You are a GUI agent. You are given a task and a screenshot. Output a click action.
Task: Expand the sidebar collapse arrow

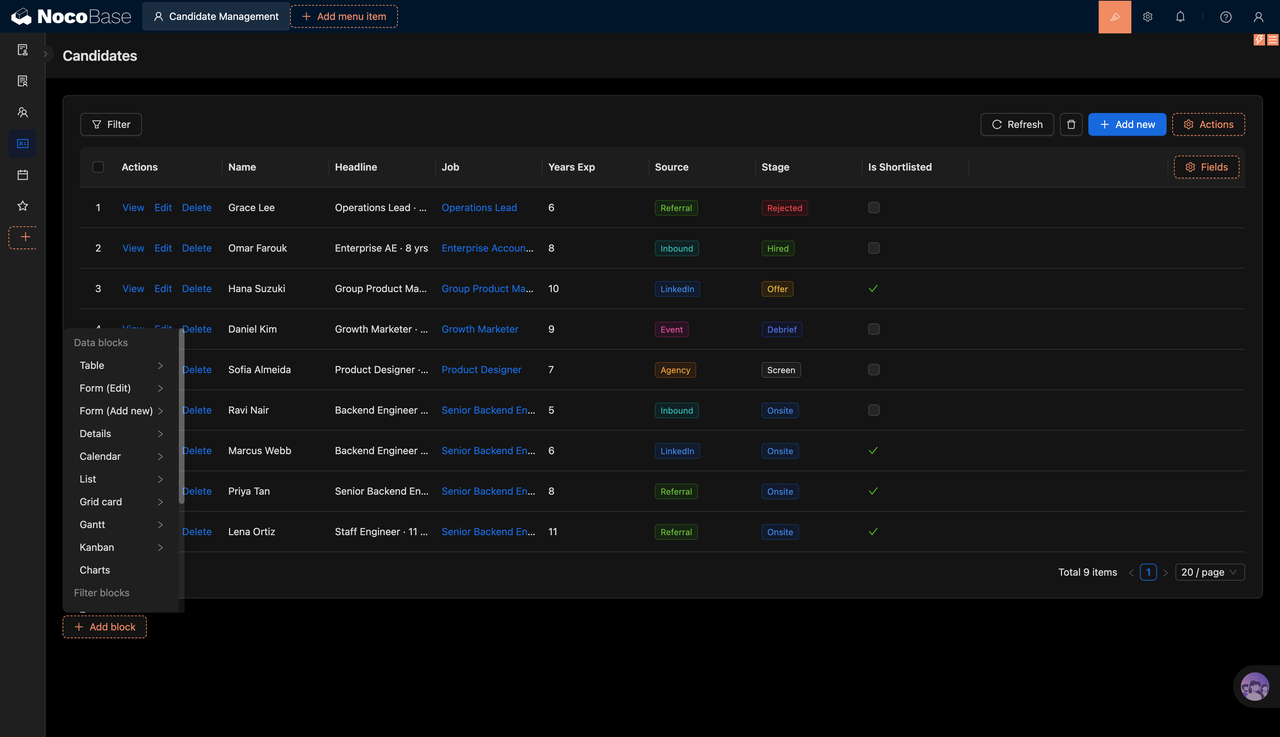(x=46, y=54)
